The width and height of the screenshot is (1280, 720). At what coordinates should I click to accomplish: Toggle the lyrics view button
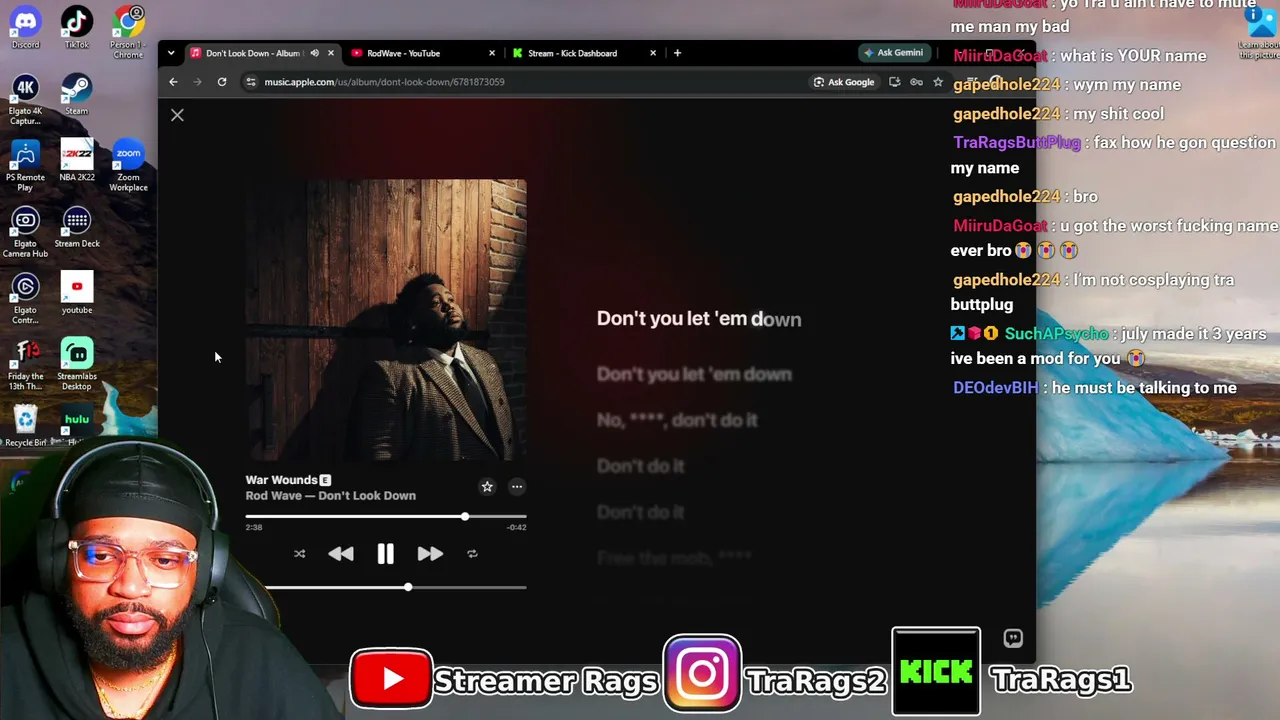click(1013, 638)
